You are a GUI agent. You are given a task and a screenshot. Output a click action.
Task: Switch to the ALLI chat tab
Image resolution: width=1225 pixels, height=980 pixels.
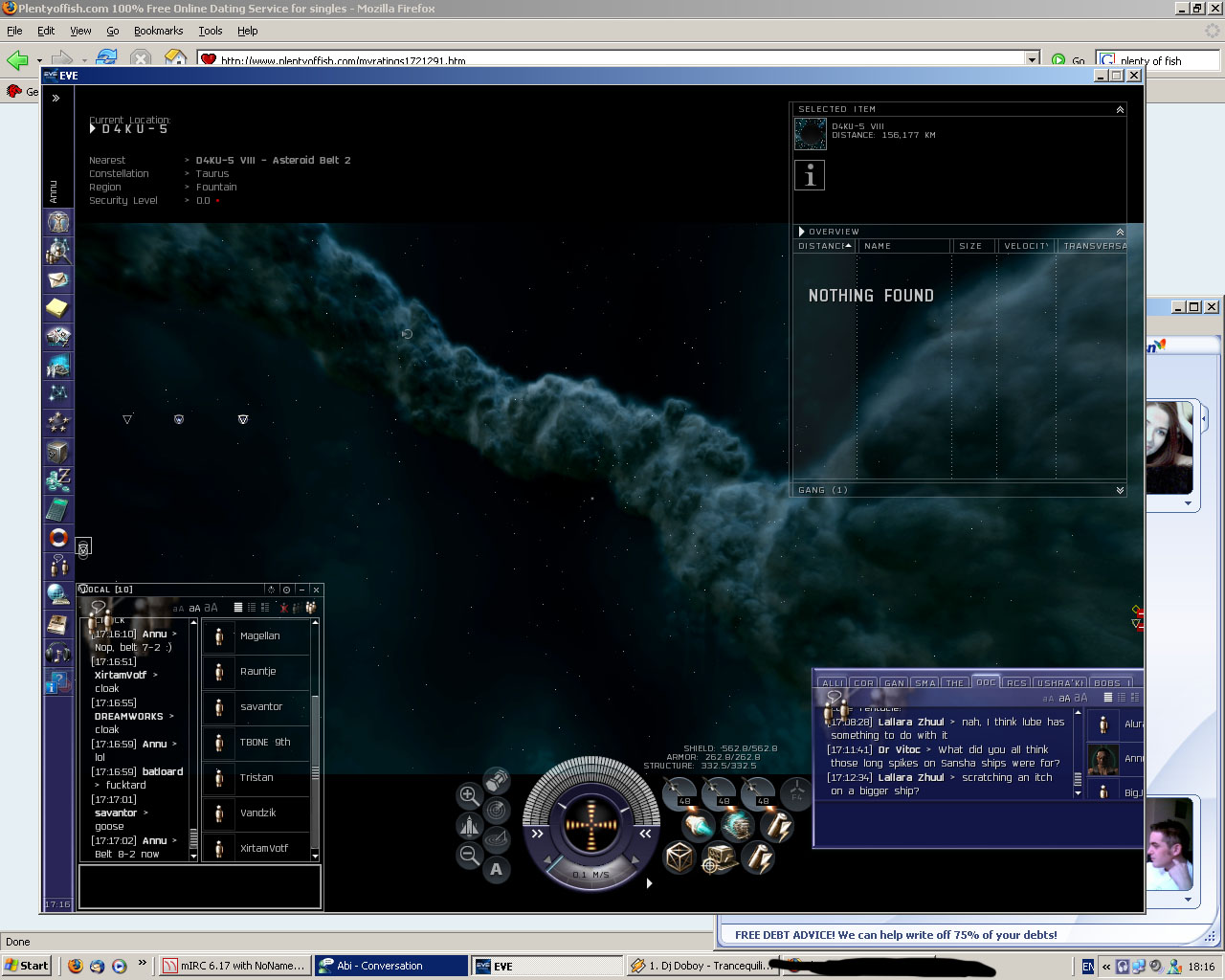(x=833, y=682)
